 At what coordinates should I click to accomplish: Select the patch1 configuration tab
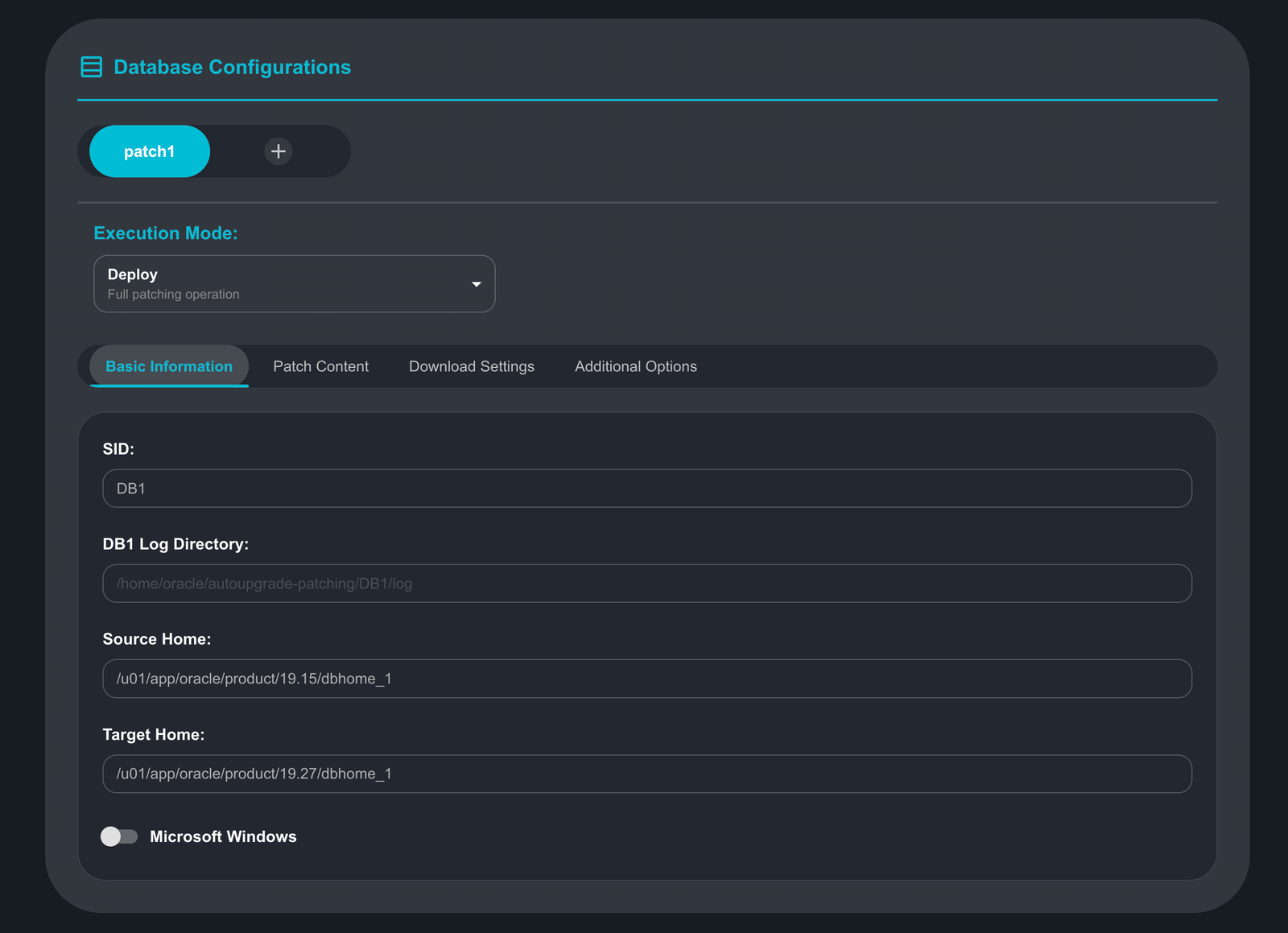pyautogui.click(x=150, y=151)
